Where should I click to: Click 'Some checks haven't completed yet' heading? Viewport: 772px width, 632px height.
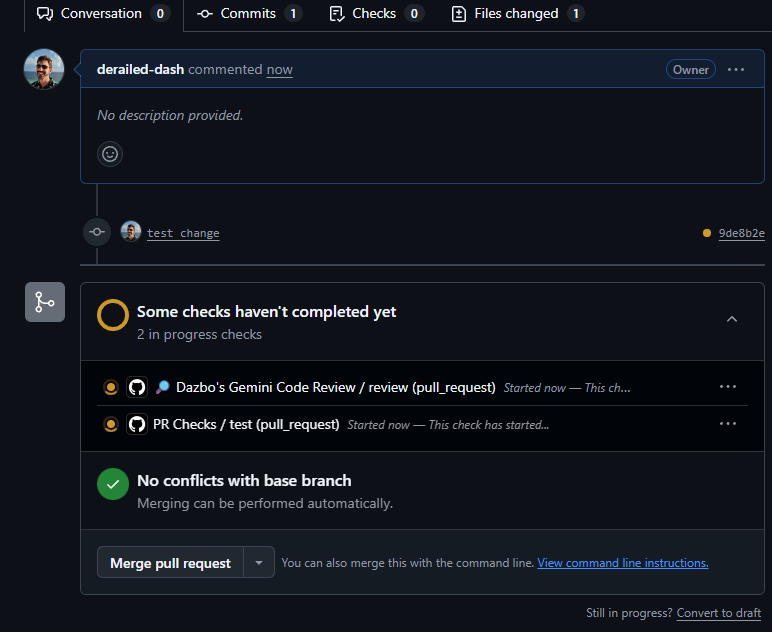(266, 312)
